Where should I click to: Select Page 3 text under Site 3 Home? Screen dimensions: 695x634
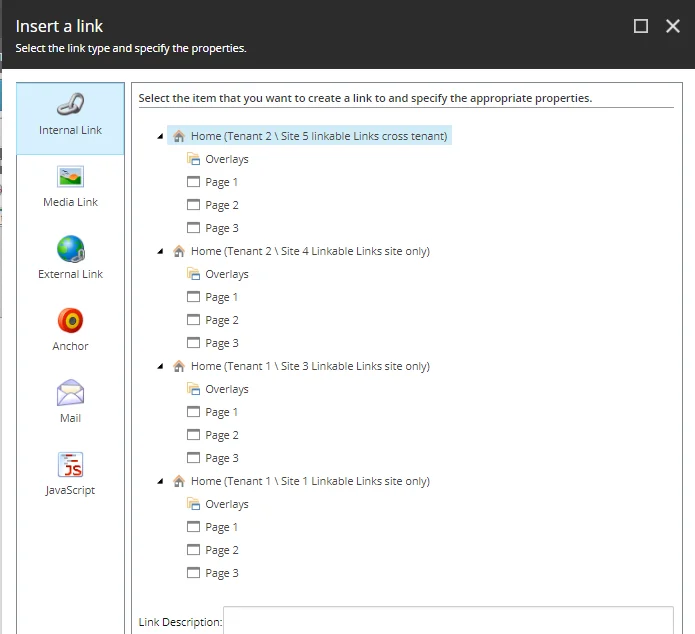pyautogui.click(x=222, y=458)
